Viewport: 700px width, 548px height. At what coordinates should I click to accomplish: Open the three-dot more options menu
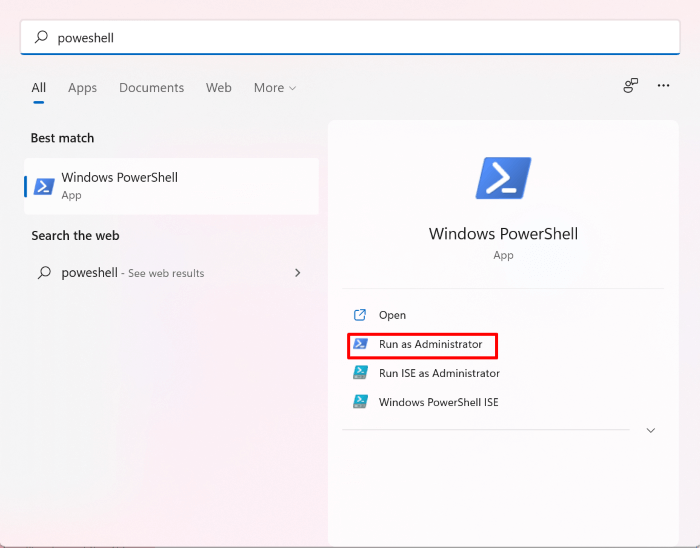click(x=663, y=86)
